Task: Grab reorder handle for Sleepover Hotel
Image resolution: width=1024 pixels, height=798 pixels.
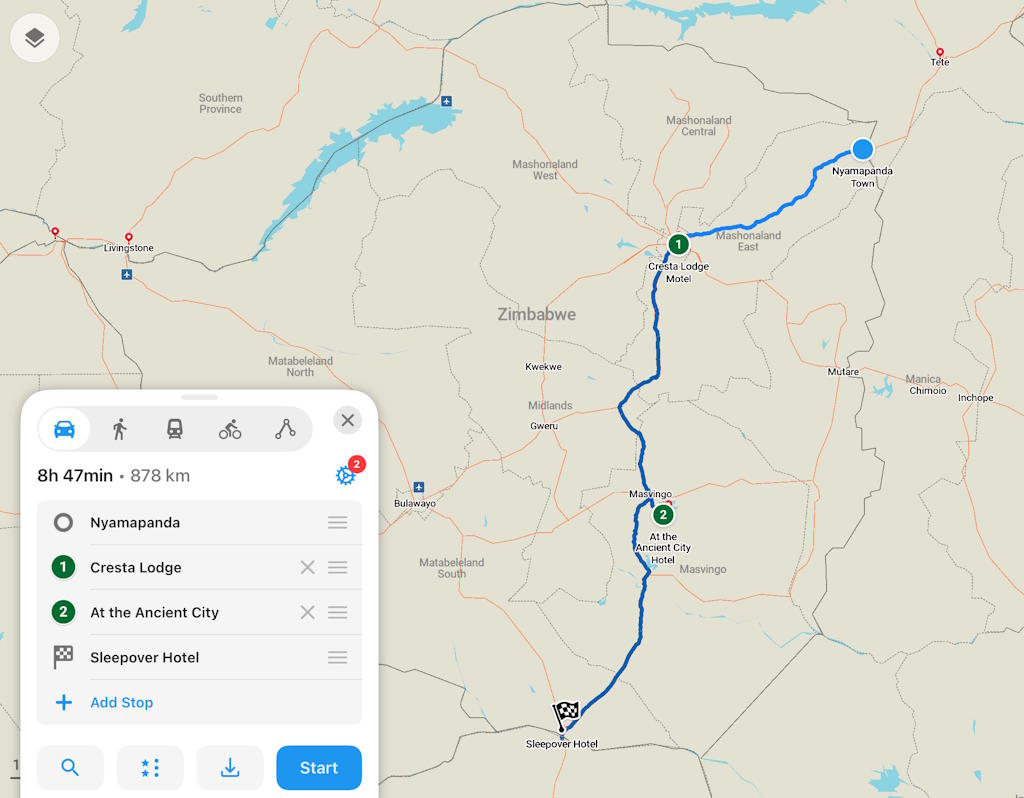Action: tap(338, 658)
